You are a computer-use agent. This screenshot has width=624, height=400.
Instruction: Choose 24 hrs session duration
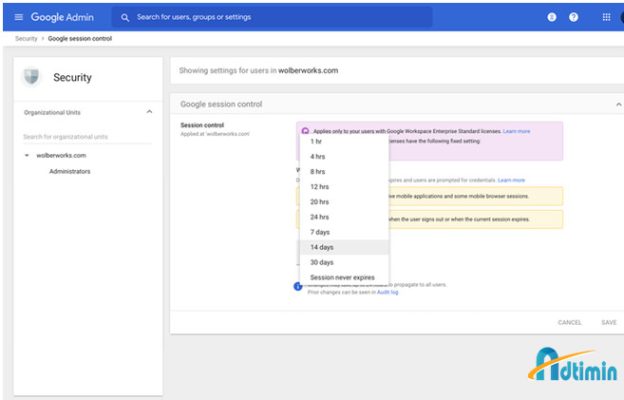pyautogui.click(x=344, y=217)
